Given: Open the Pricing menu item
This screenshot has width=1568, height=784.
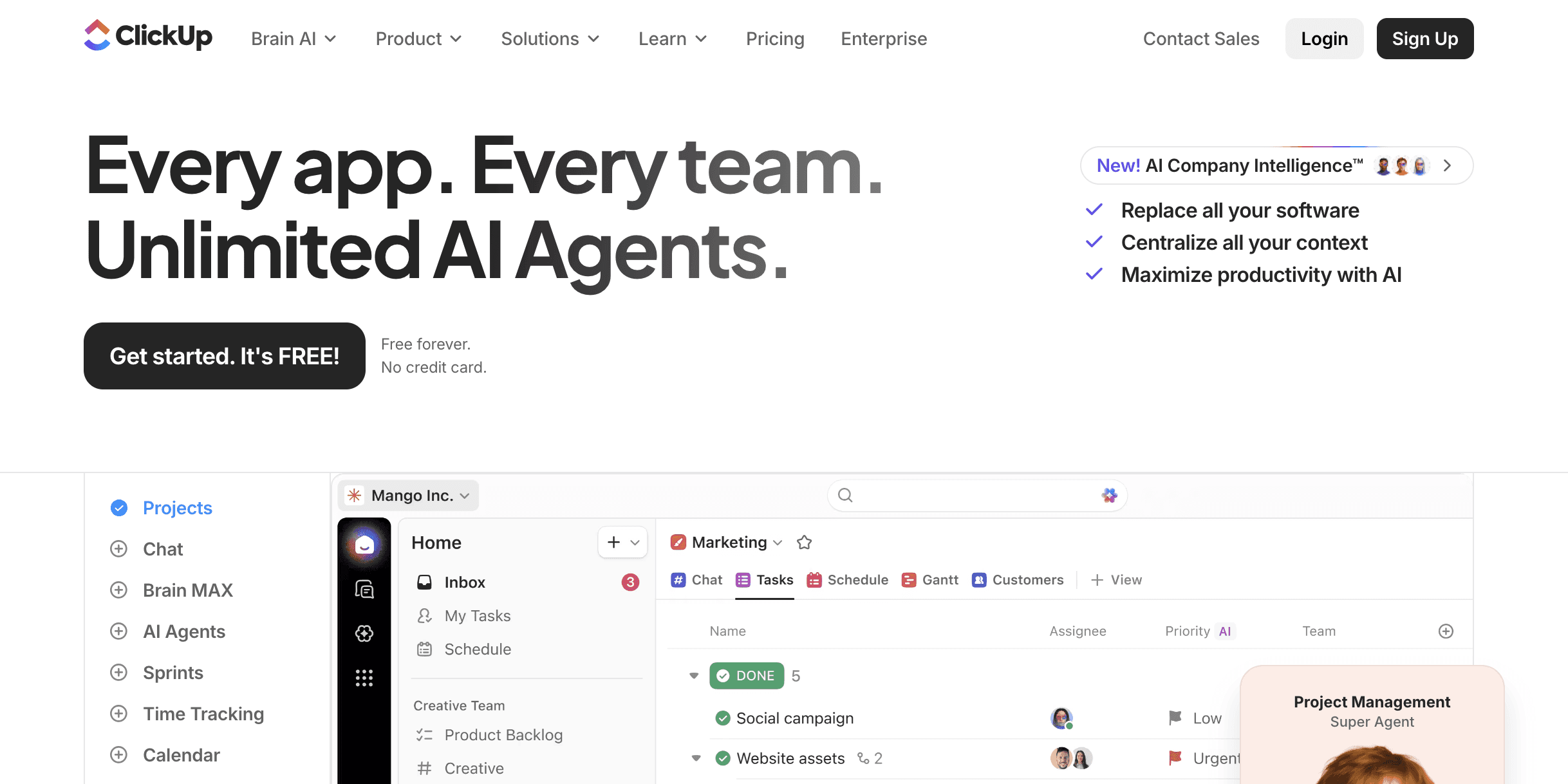Looking at the screenshot, I should (x=775, y=39).
